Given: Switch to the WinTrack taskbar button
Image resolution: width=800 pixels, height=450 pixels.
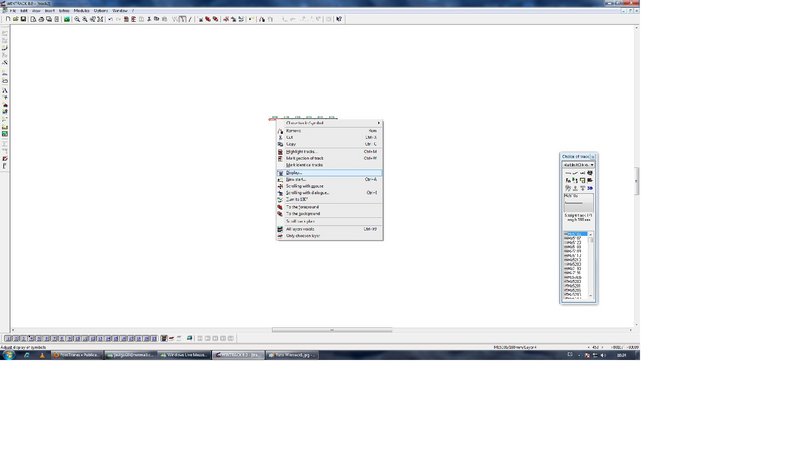Looking at the screenshot, I should [238, 355].
